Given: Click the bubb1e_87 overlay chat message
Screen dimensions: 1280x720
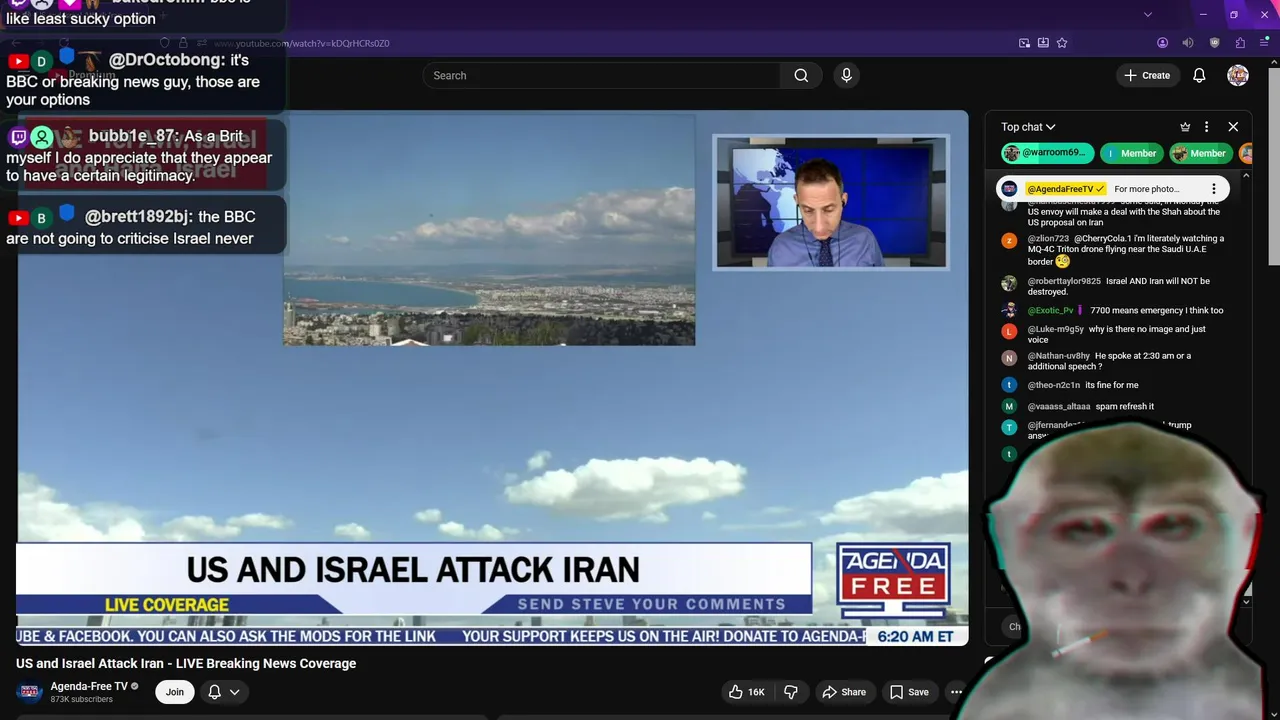Looking at the screenshot, I should pos(143,155).
